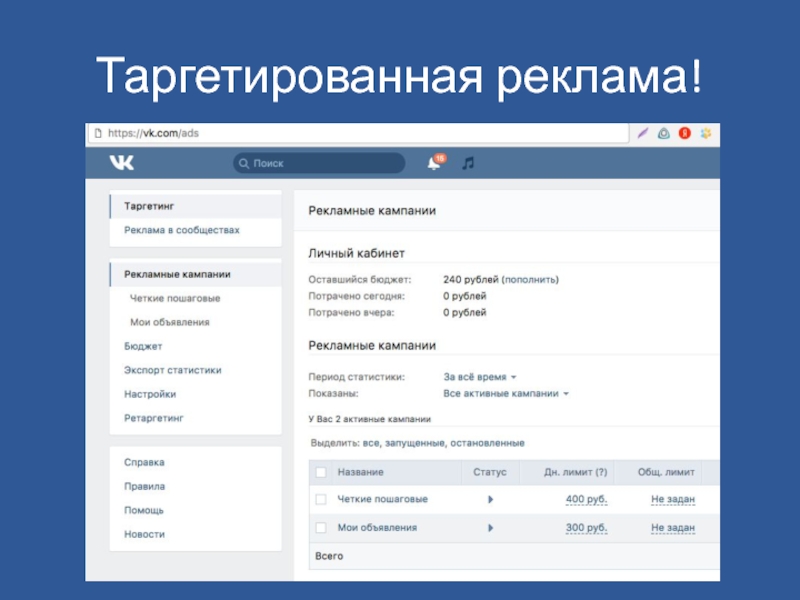Edit the 400 руб. daily limit
The height and width of the screenshot is (600, 800).
tap(586, 499)
